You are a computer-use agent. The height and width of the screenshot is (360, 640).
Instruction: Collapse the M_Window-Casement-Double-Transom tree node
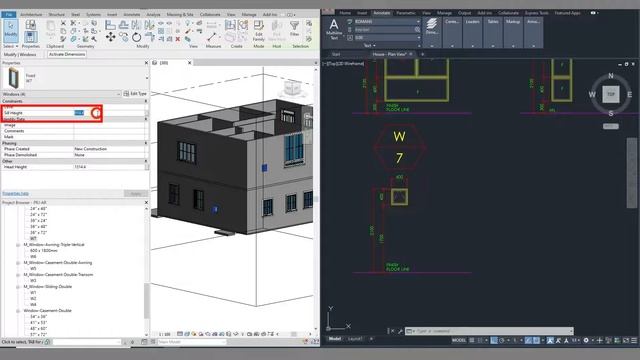[x=18, y=275]
